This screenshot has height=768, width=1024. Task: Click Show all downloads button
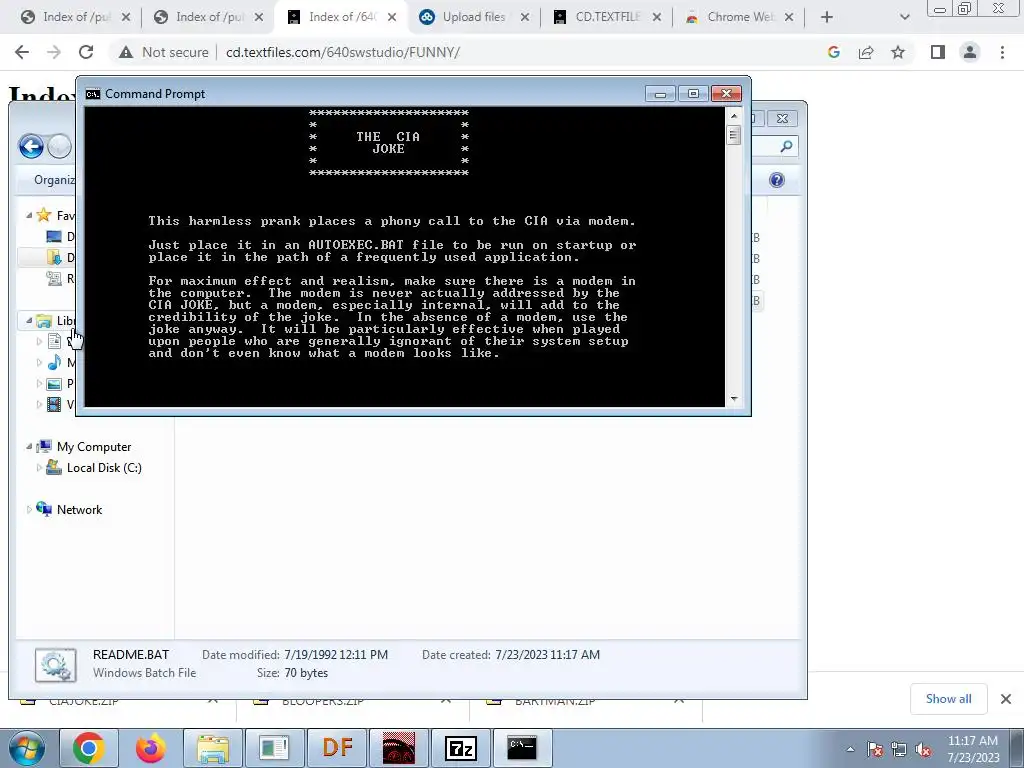[x=948, y=699]
